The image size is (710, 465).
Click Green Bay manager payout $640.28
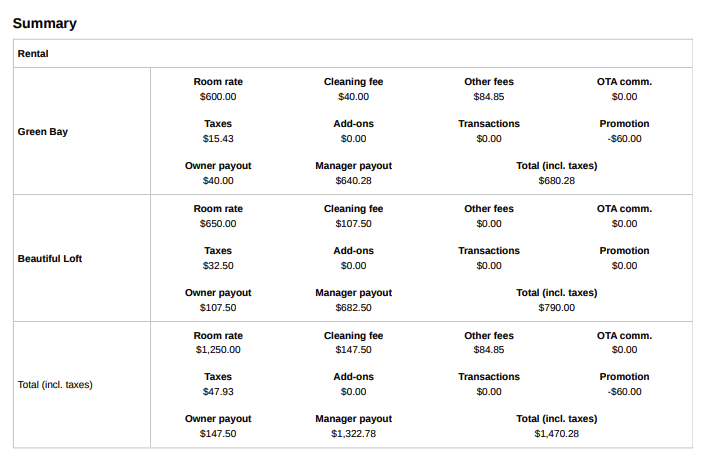[353, 181]
